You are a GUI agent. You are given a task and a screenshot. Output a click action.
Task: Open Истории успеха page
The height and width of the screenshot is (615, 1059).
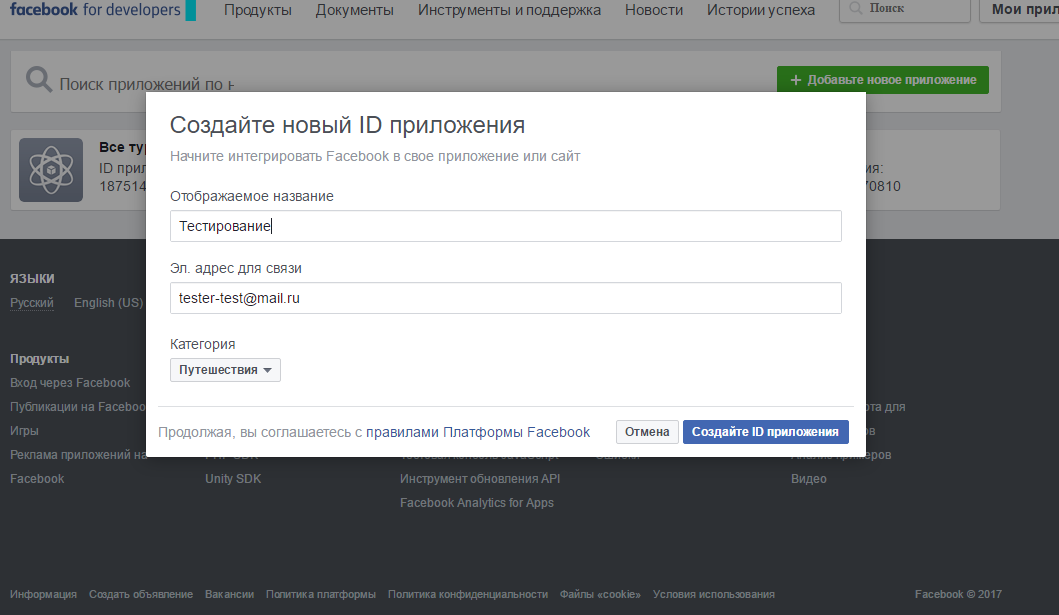coord(760,10)
